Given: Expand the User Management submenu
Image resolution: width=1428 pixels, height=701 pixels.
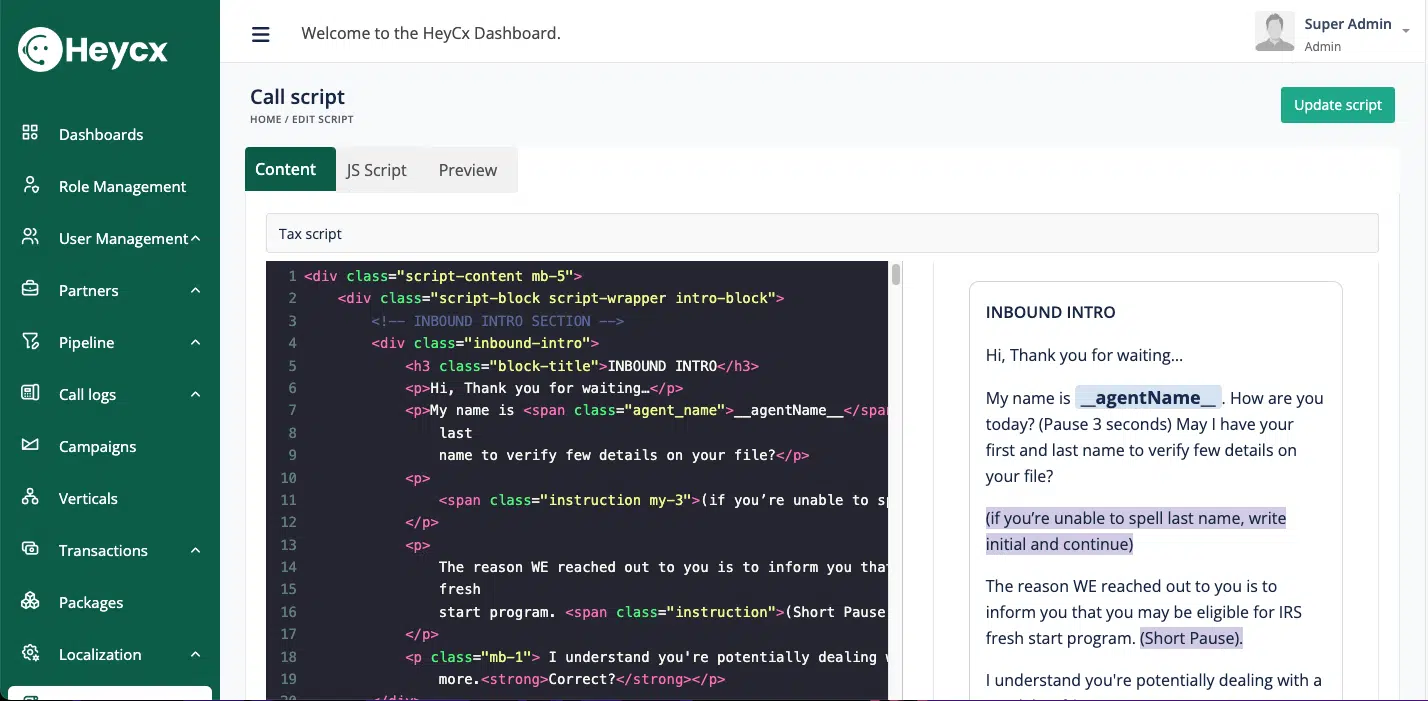Looking at the screenshot, I should [196, 238].
